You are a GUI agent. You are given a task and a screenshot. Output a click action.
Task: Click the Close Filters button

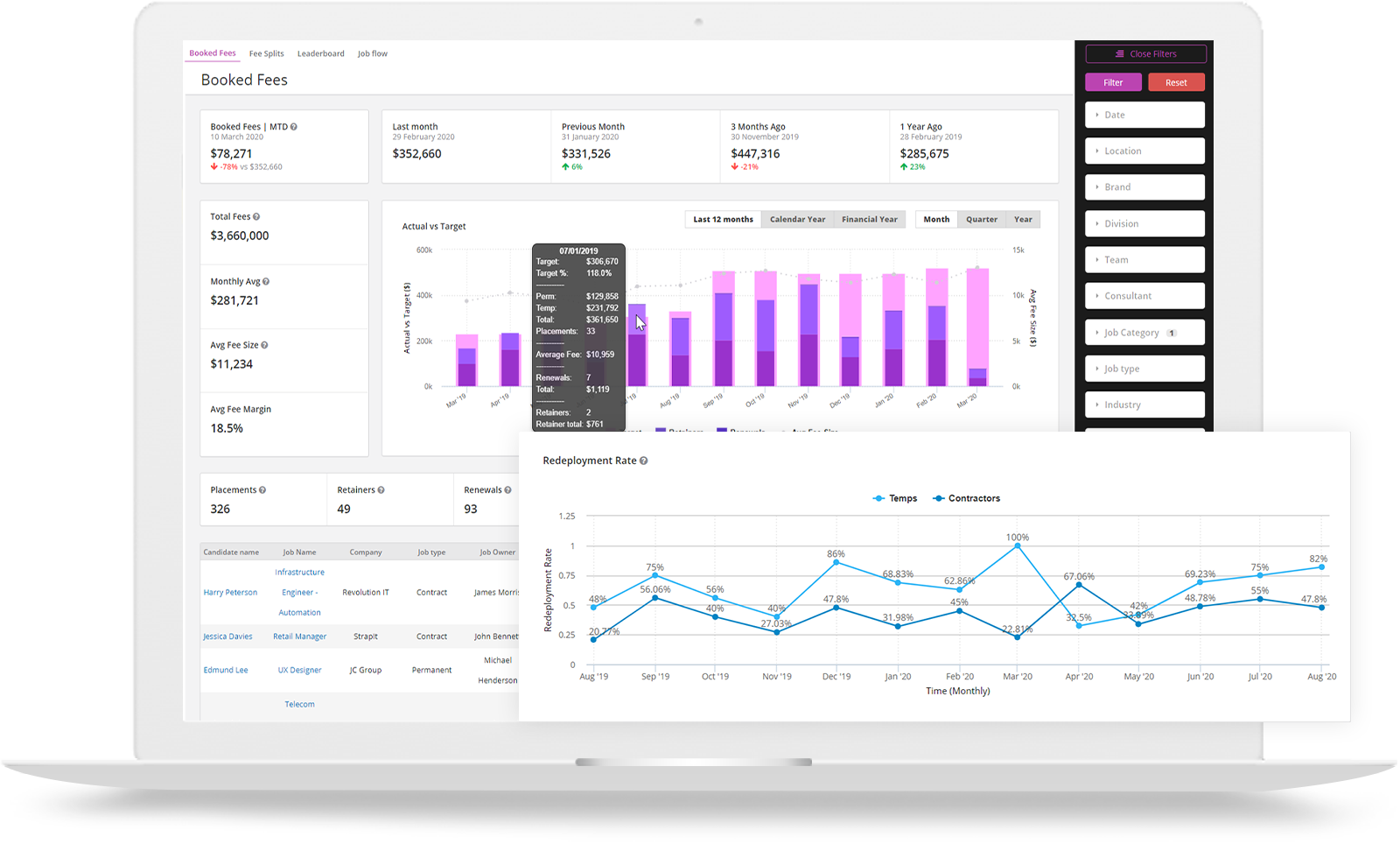1145,53
